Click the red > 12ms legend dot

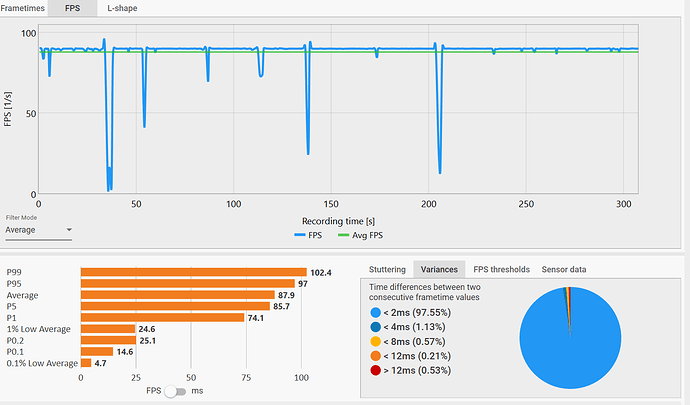tap(375, 370)
